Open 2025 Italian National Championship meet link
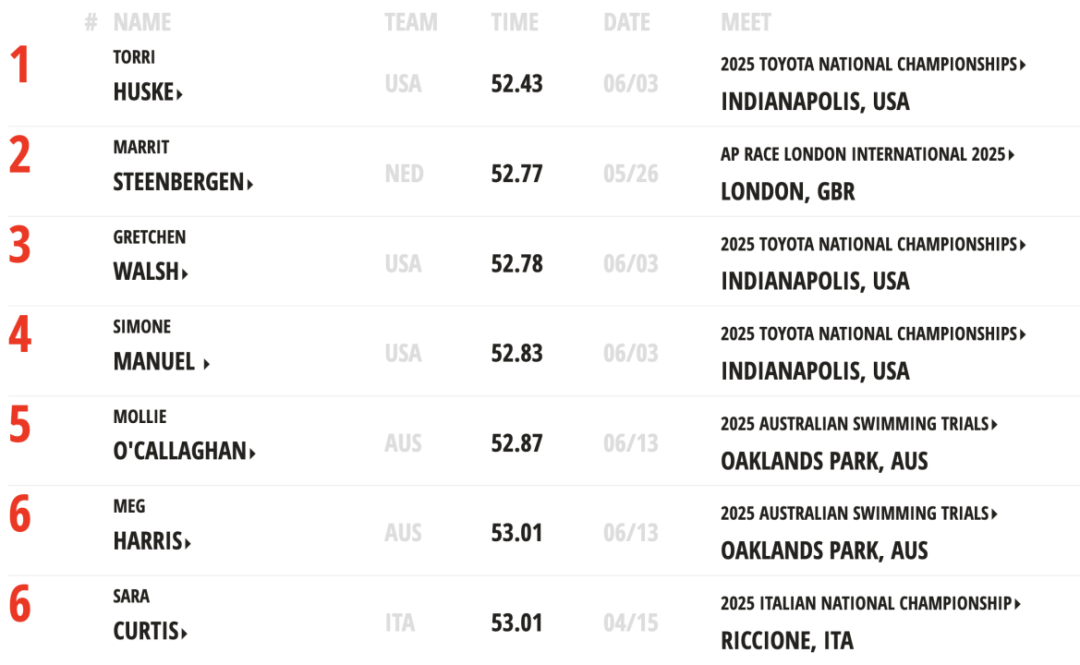Image resolution: width=1080 pixels, height=665 pixels. [x=871, y=604]
